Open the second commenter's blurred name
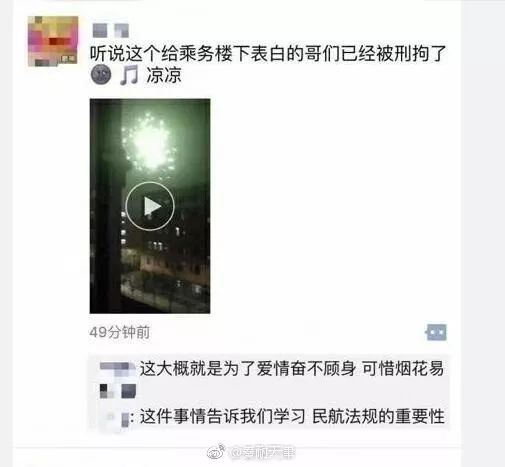Screen dimensions: 505x467 tap(116, 418)
